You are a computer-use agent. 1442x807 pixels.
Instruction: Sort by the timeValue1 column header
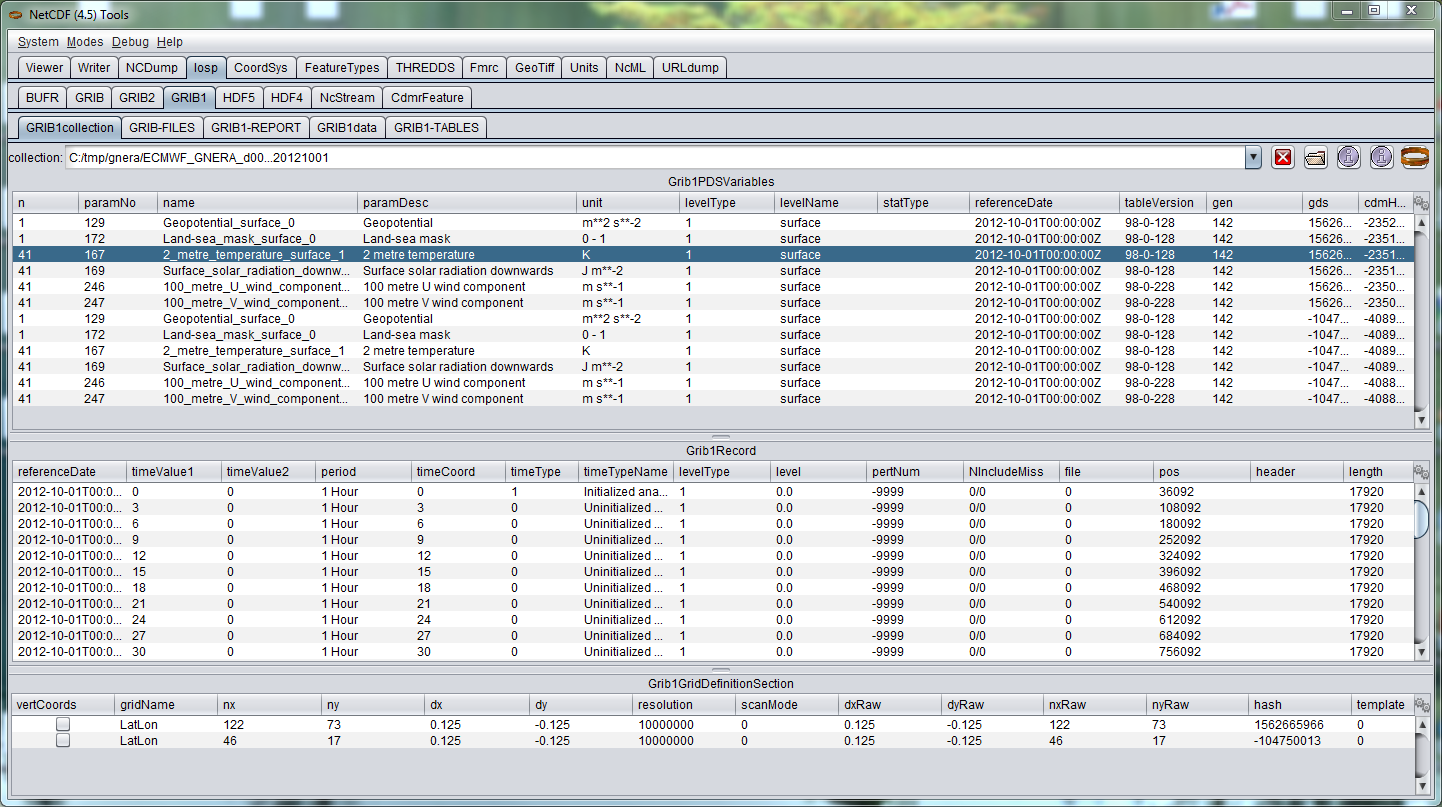[x=173, y=472]
